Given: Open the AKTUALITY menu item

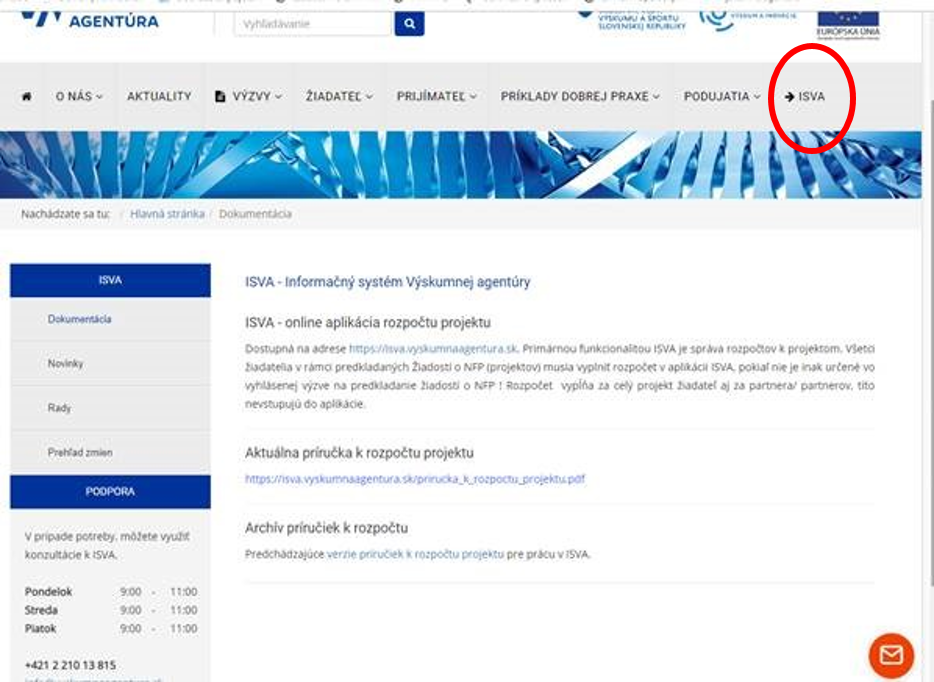Looking at the screenshot, I should pos(158,97).
